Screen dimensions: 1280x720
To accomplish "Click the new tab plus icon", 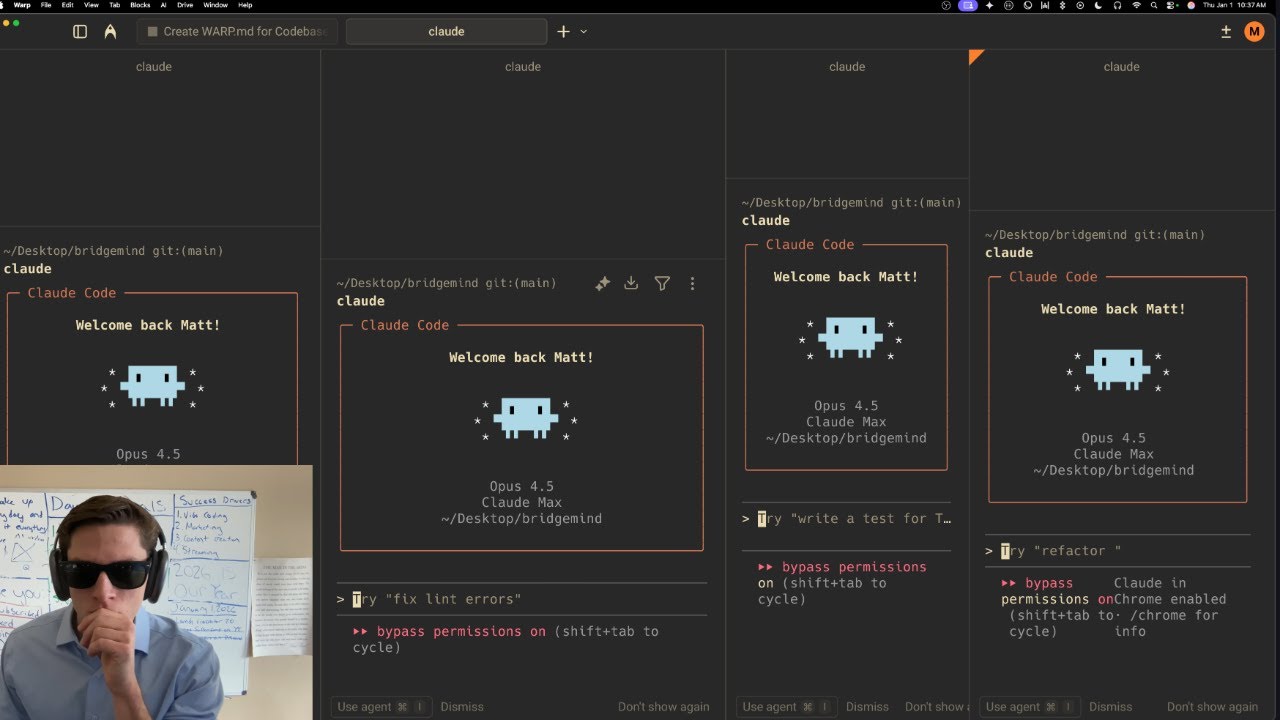I will click(x=563, y=31).
